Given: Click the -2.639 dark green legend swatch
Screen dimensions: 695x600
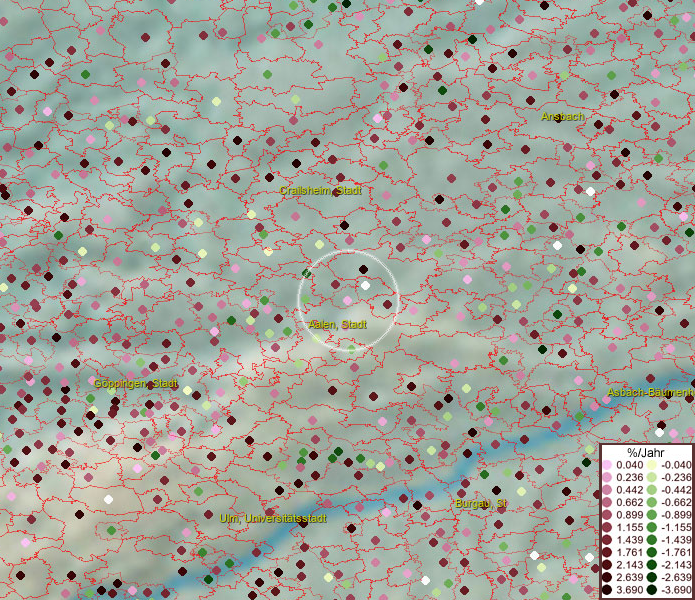Looking at the screenshot, I should tap(652, 577).
